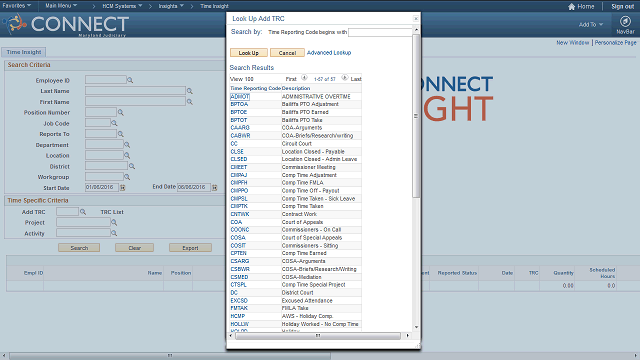Click the Last Name lookup magnifier
Image resolution: width=640 pixels, height=360 pixels.
[189, 91]
